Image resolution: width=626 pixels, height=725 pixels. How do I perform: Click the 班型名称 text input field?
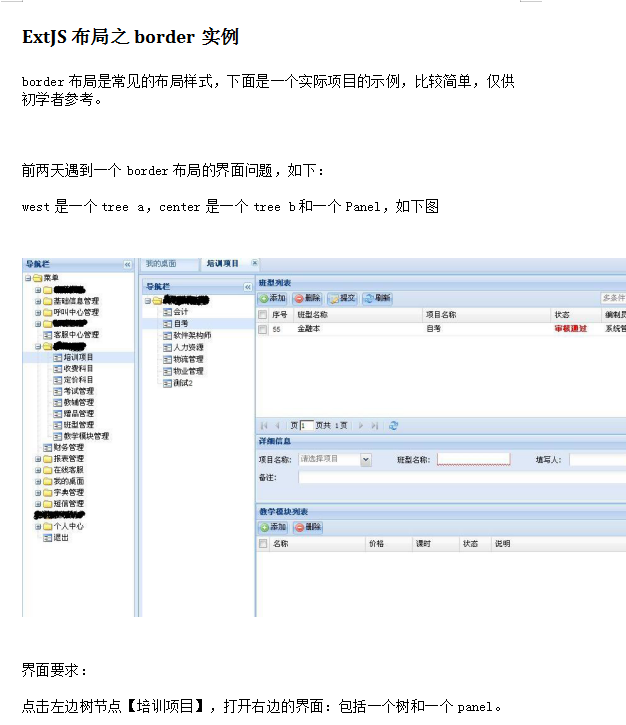tap(473, 459)
